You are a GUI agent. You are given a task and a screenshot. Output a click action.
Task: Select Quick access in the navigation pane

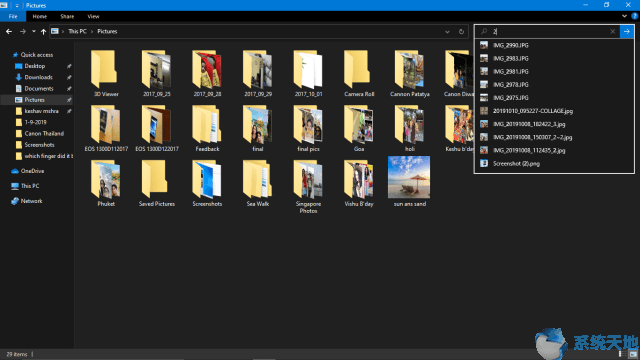pos(36,55)
